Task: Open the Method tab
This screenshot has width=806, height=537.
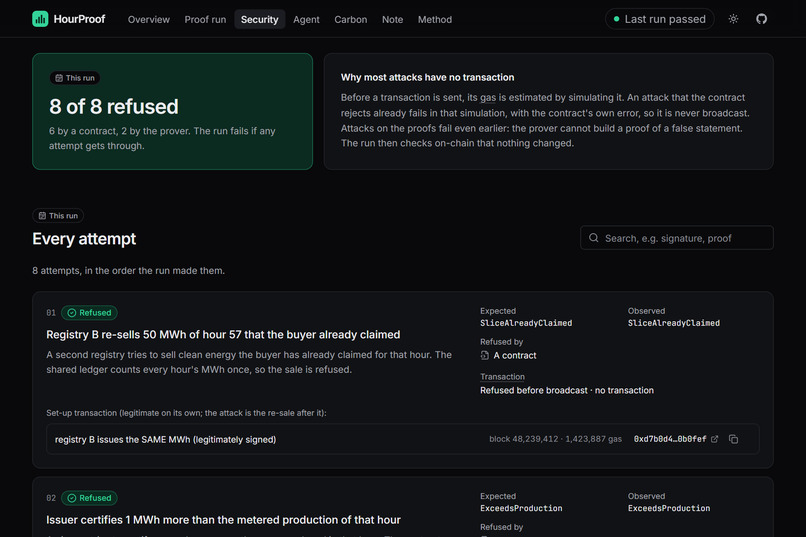Action: pos(435,20)
